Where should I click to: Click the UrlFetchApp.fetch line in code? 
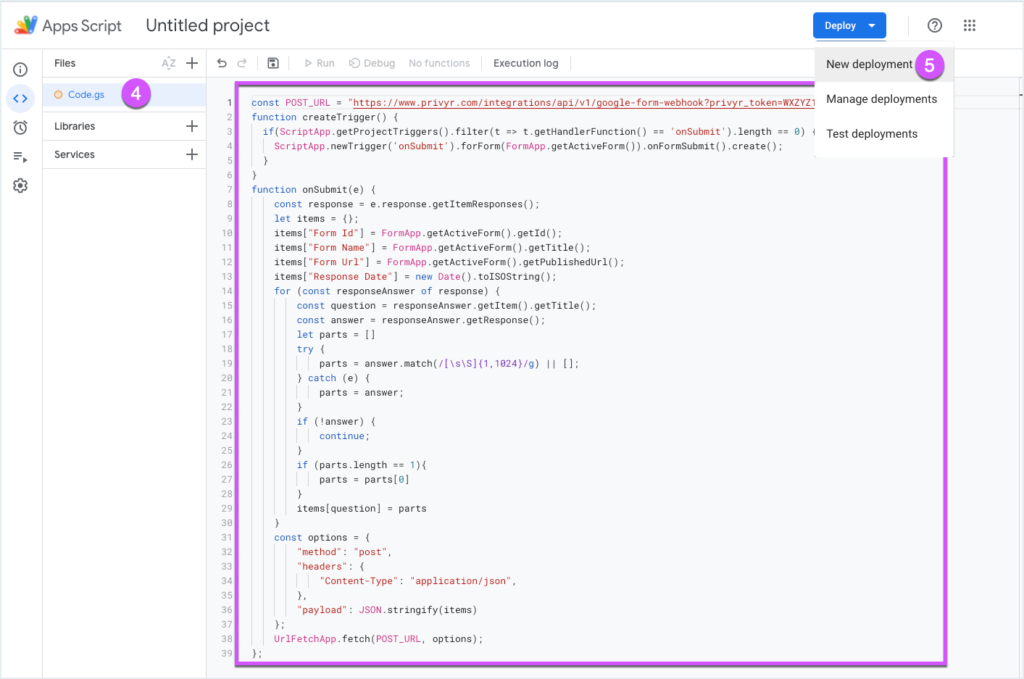tap(379, 639)
